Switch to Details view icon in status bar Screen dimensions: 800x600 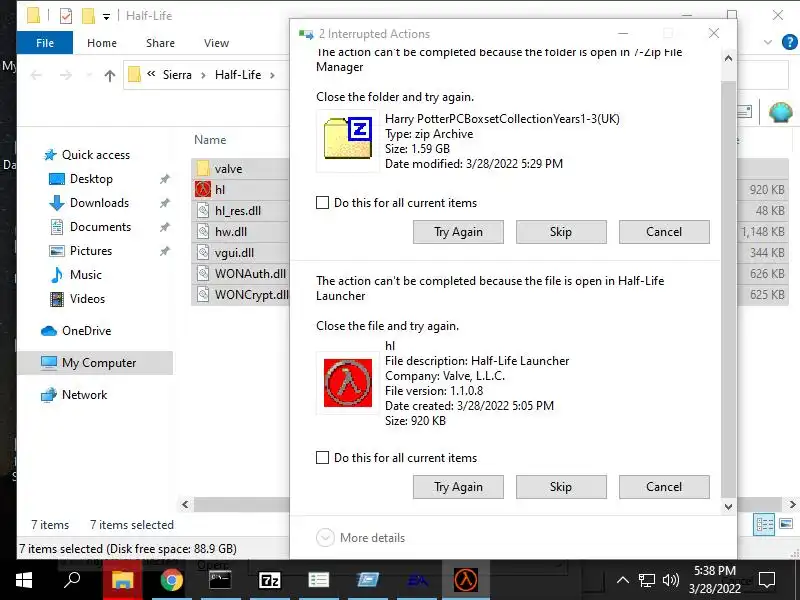click(x=764, y=524)
